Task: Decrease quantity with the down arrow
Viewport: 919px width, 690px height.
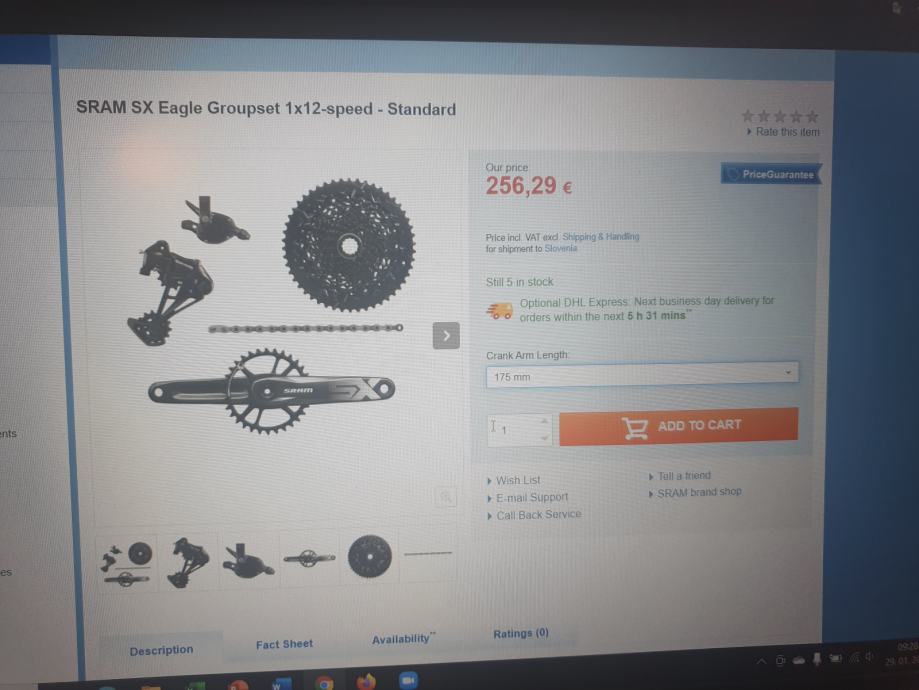Action: coord(544,438)
